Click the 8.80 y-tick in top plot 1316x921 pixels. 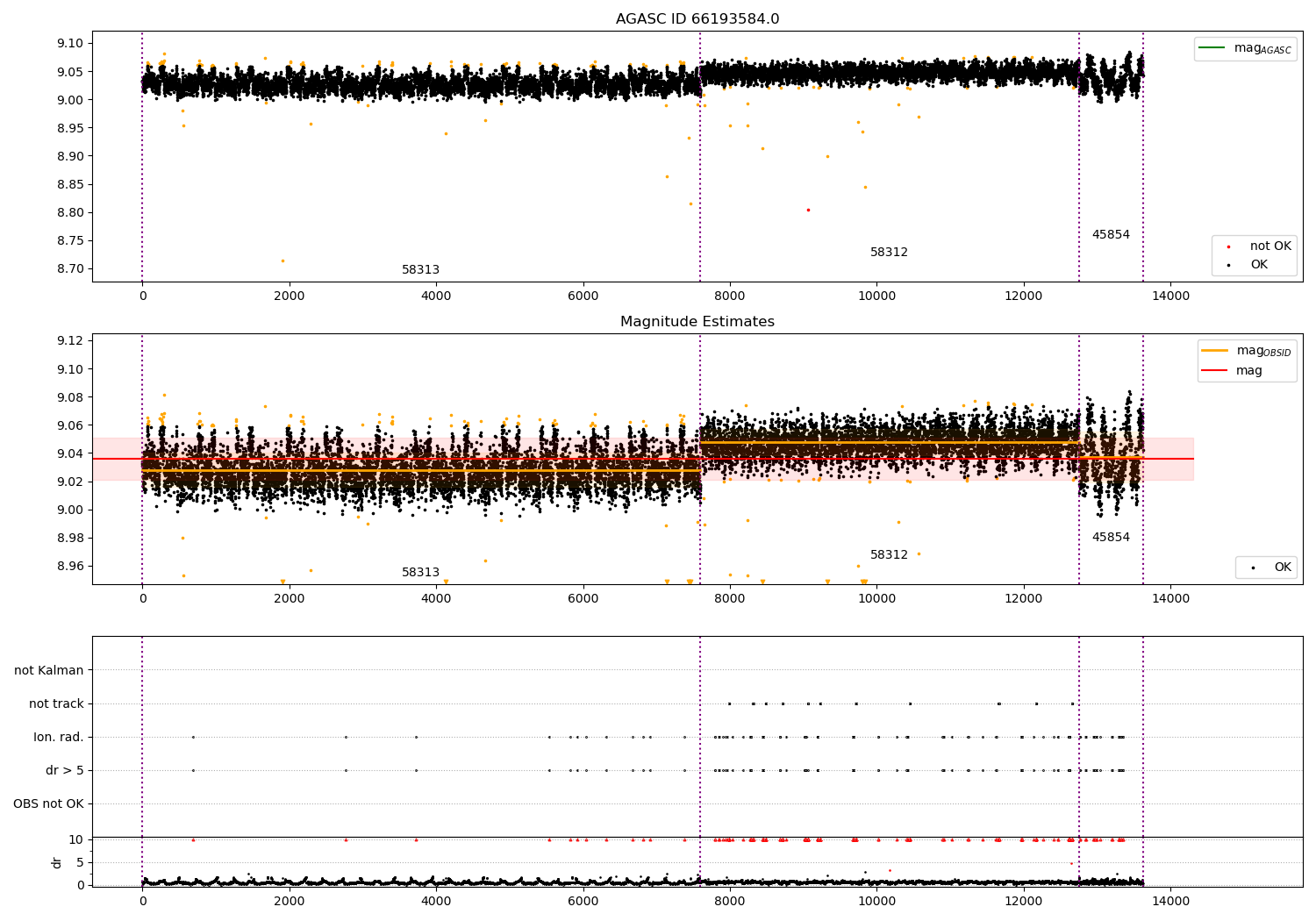coord(70,213)
